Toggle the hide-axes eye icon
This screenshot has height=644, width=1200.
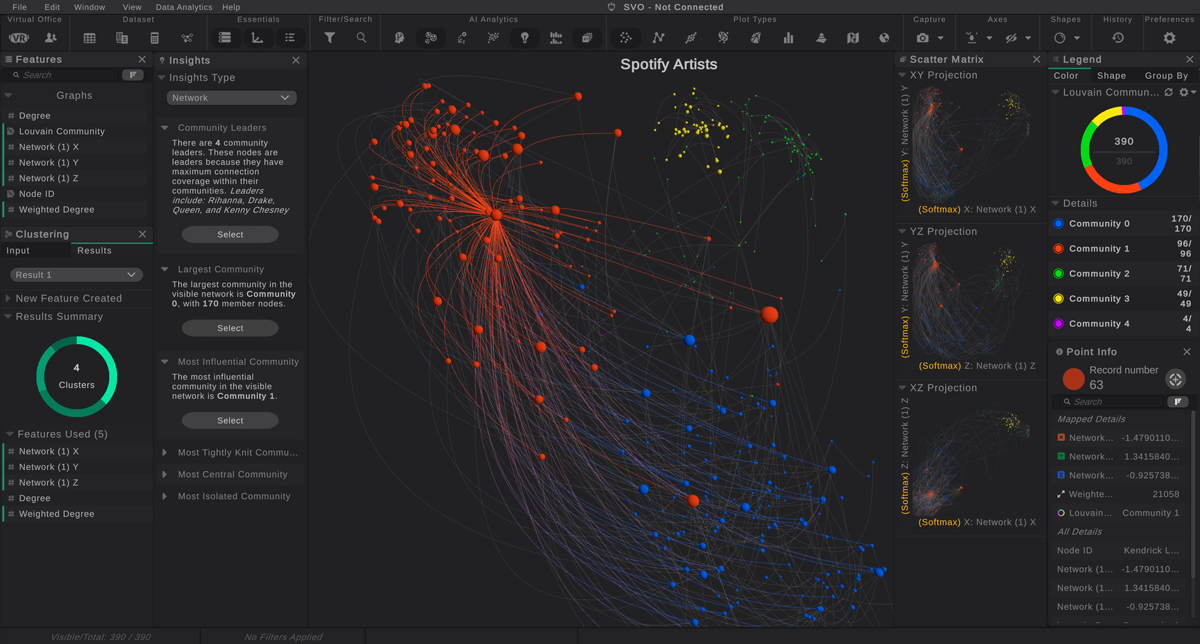tap(1011, 38)
